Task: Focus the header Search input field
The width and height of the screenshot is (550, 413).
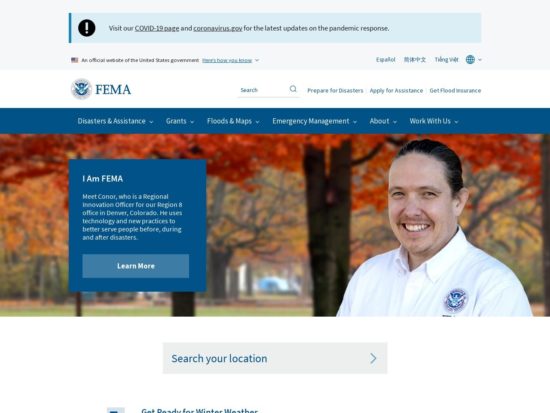Action: [263, 90]
